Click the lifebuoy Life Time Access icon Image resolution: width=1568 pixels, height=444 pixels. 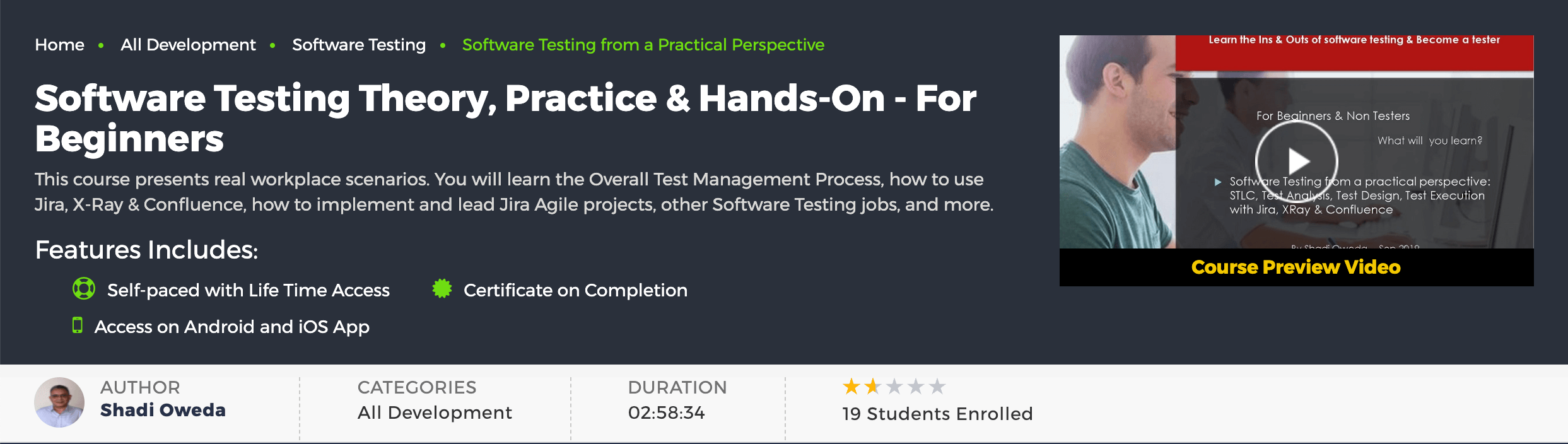click(84, 289)
